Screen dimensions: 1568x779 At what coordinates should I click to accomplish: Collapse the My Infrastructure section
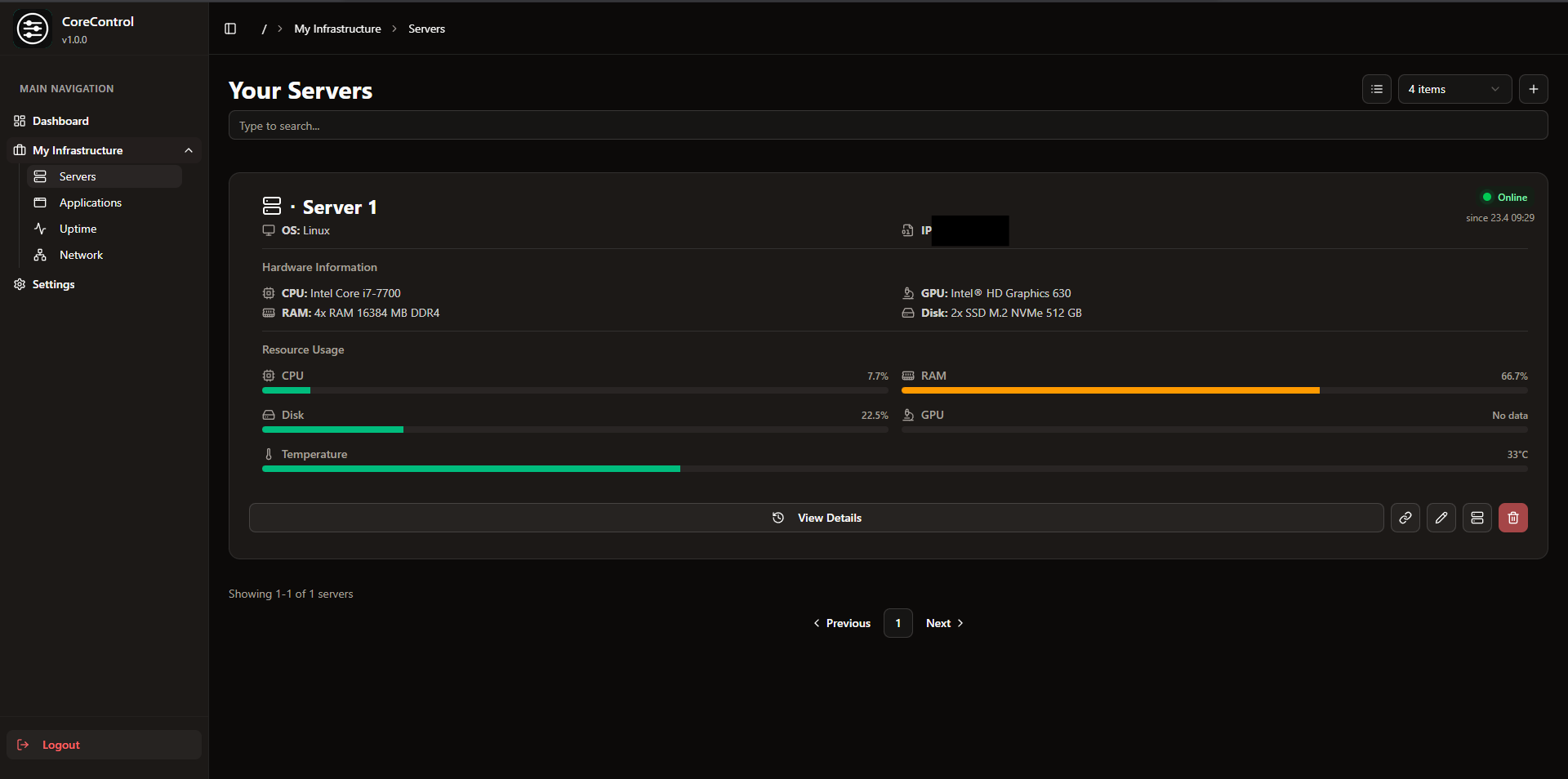189,150
